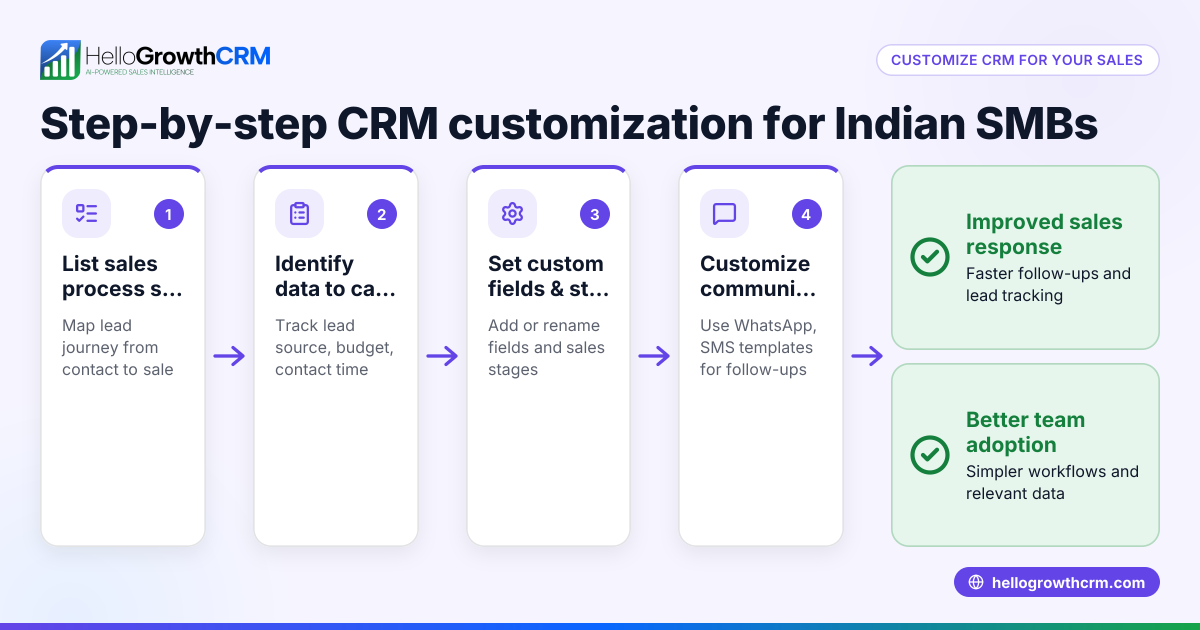Click 'Track lead source, budget, contact time' text
Image resolution: width=1200 pixels, height=630 pixels.
coord(334,347)
